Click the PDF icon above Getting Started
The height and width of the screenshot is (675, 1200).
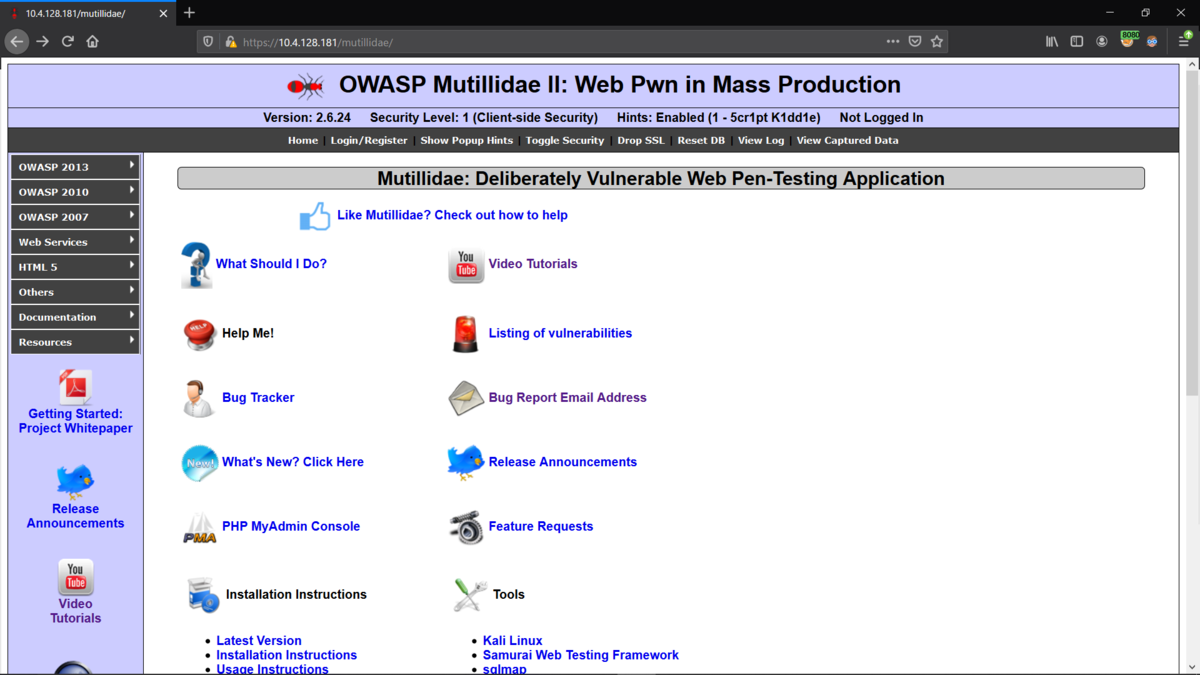tap(75, 387)
